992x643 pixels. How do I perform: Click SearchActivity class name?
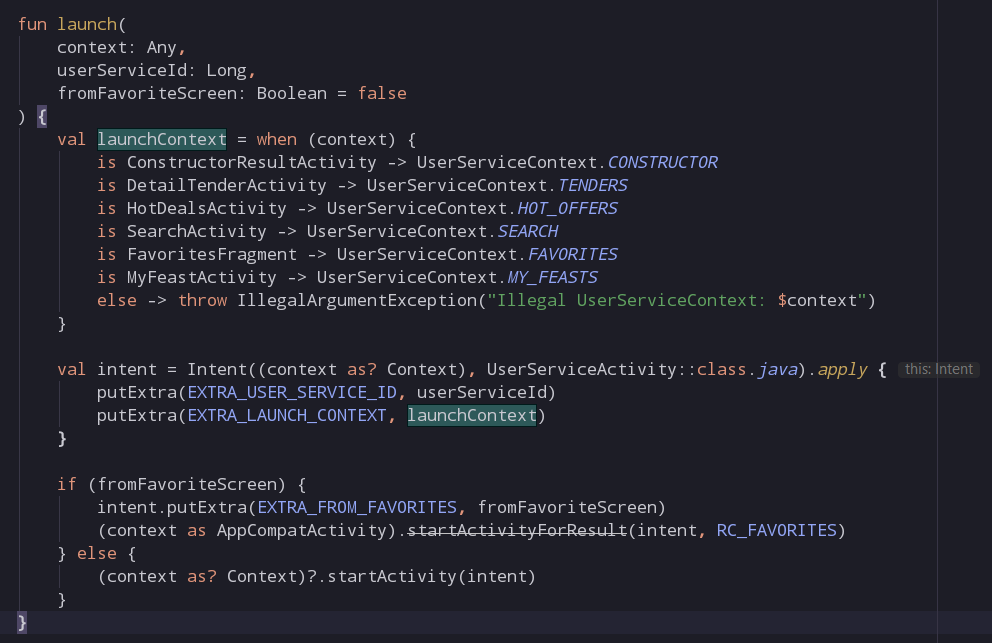pyautogui.click(x=196, y=232)
